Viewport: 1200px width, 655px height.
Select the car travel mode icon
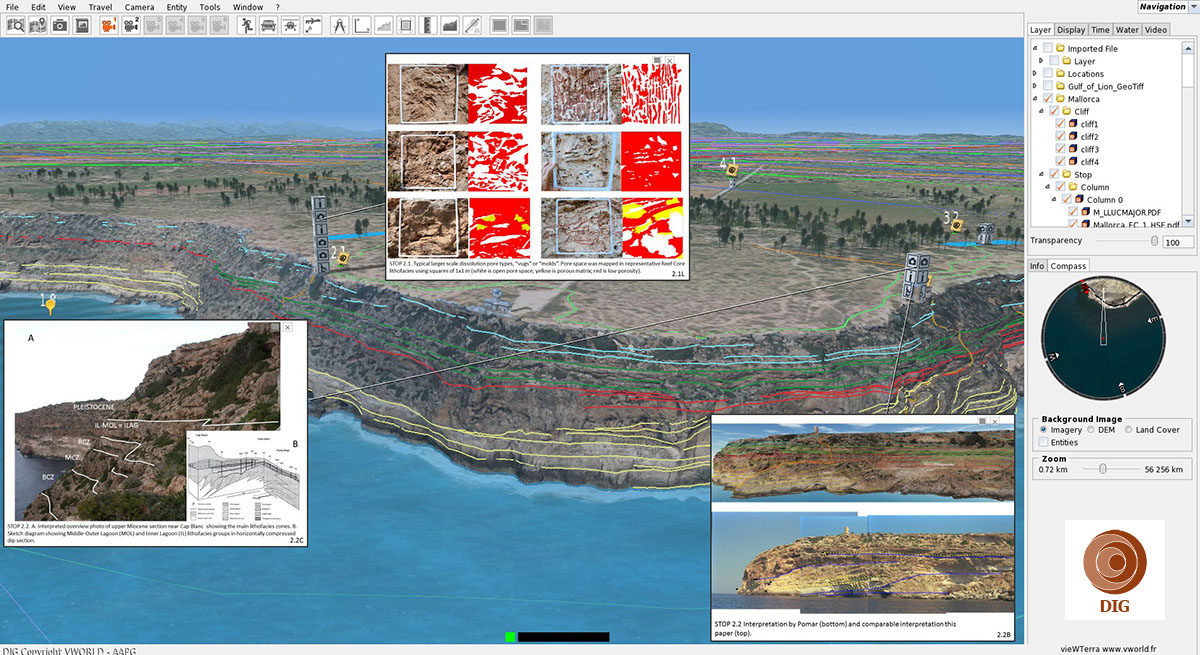tap(268, 25)
